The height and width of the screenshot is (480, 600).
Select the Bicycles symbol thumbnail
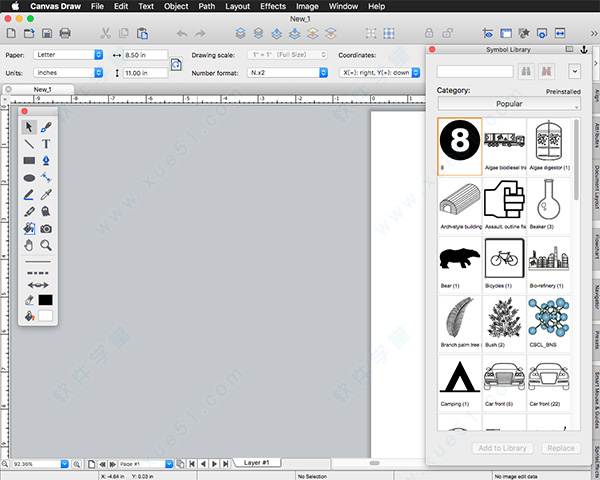click(505, 257)
